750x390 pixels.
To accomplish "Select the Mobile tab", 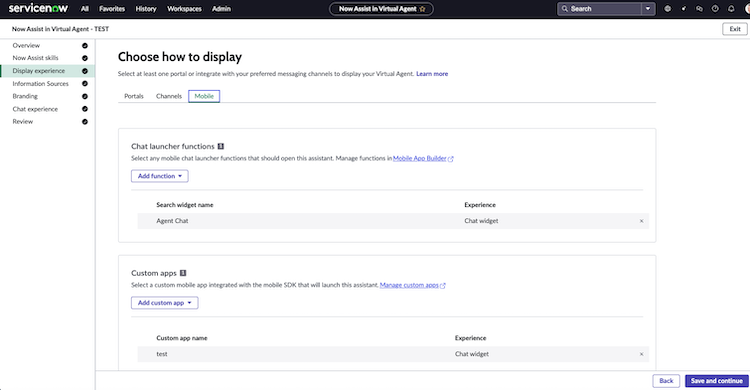I will (204, 96).
